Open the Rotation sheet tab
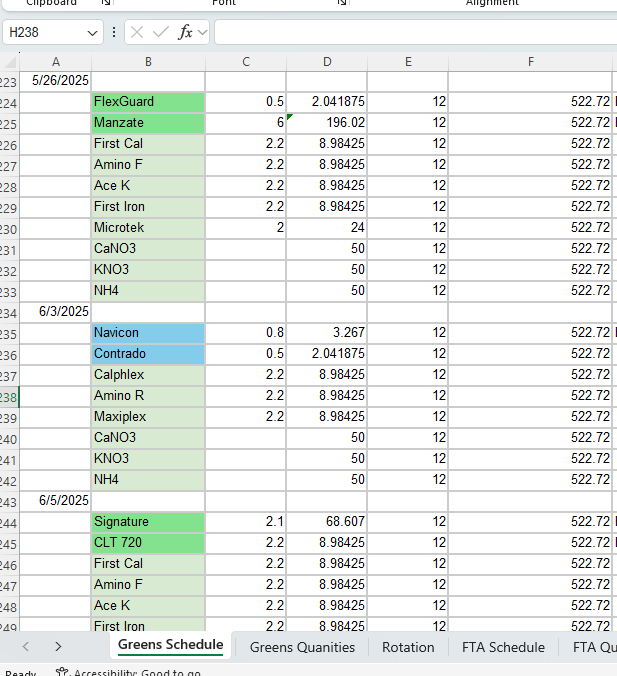Viewport: 617px width, 676px height. coord(408,647)
